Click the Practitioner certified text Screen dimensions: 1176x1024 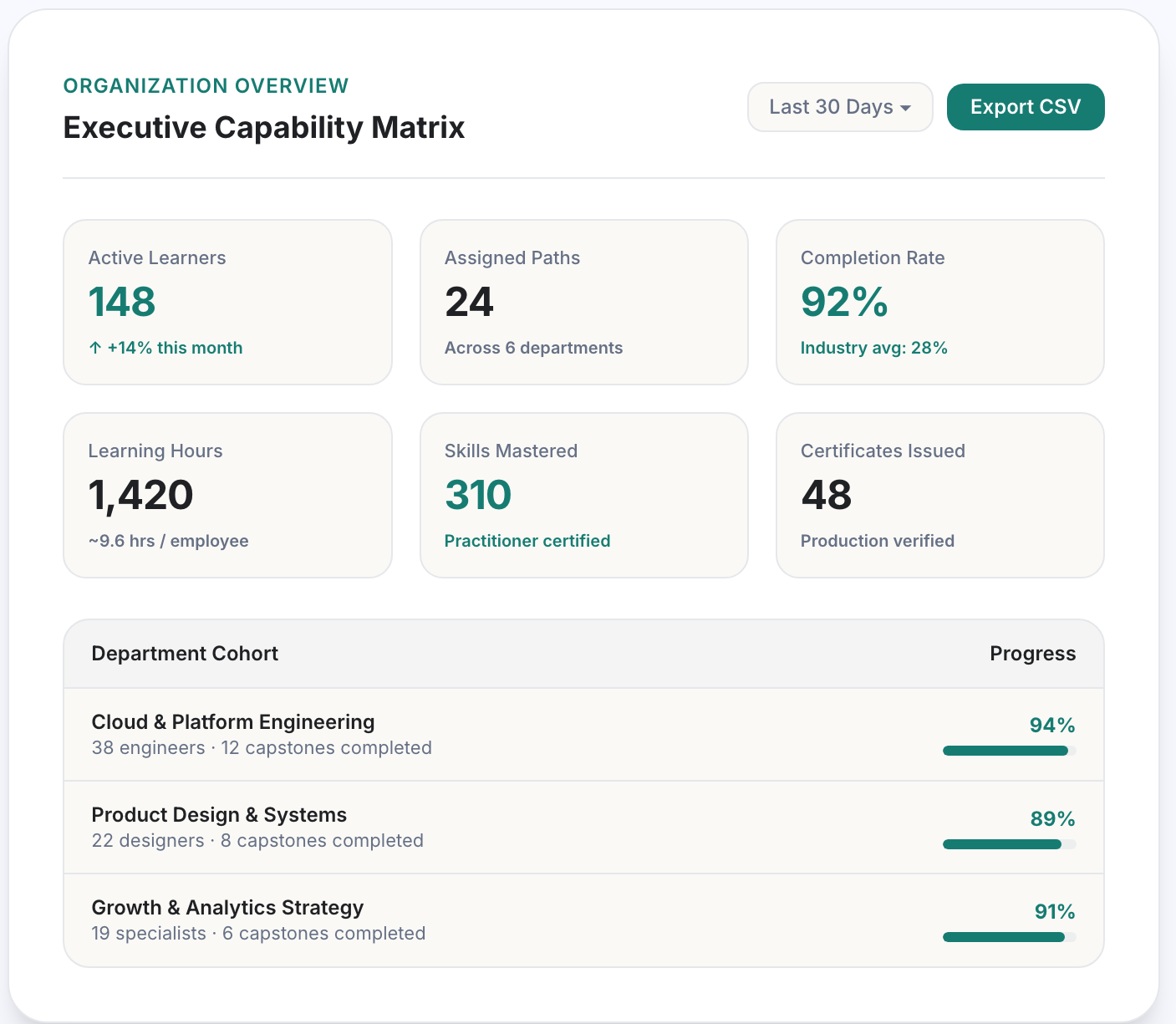527,541
